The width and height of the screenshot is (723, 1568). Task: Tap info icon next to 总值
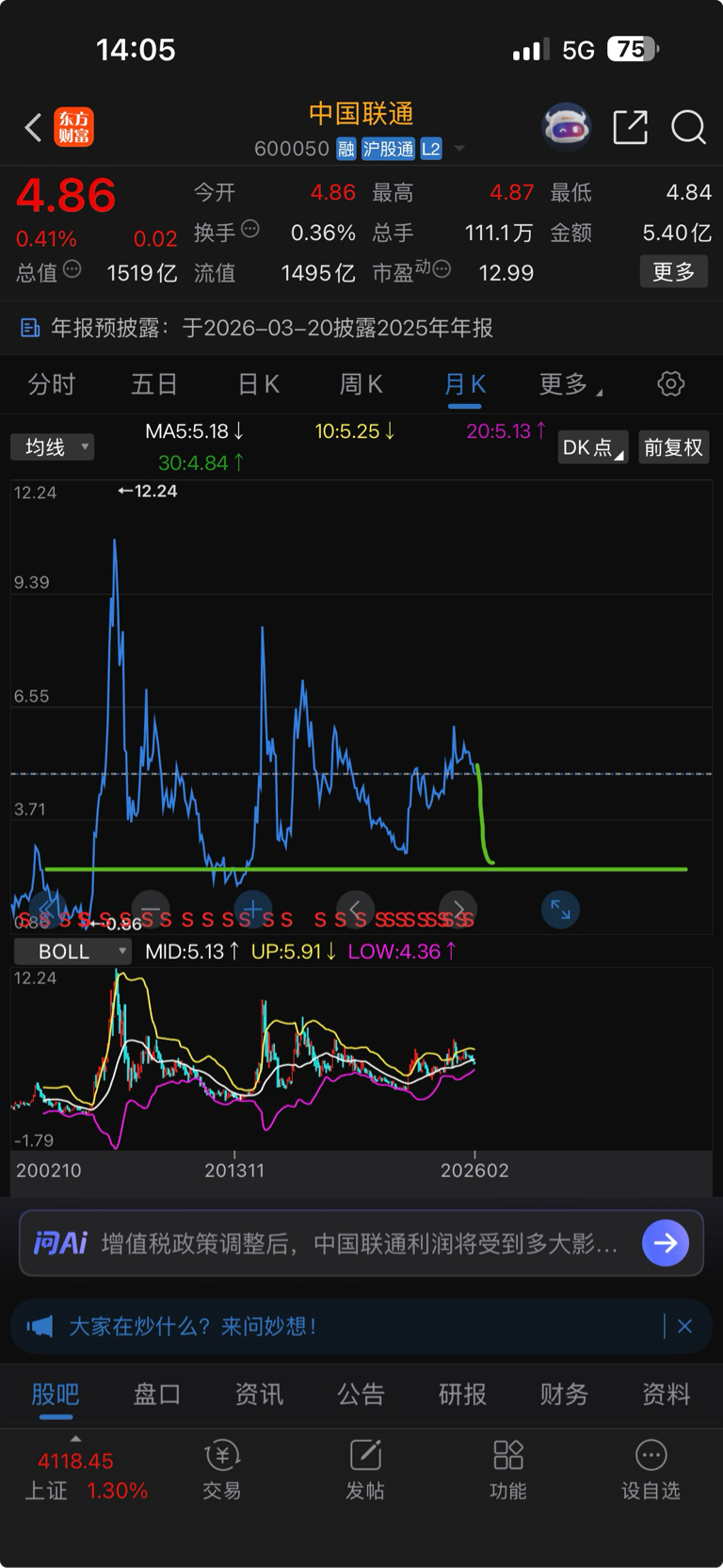[72, 269]
